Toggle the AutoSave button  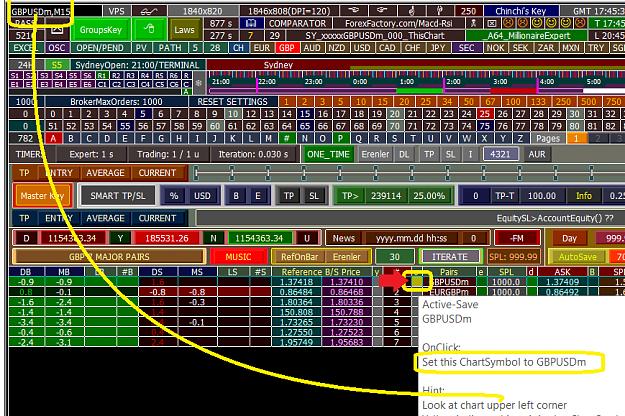[x=577, y=257]
